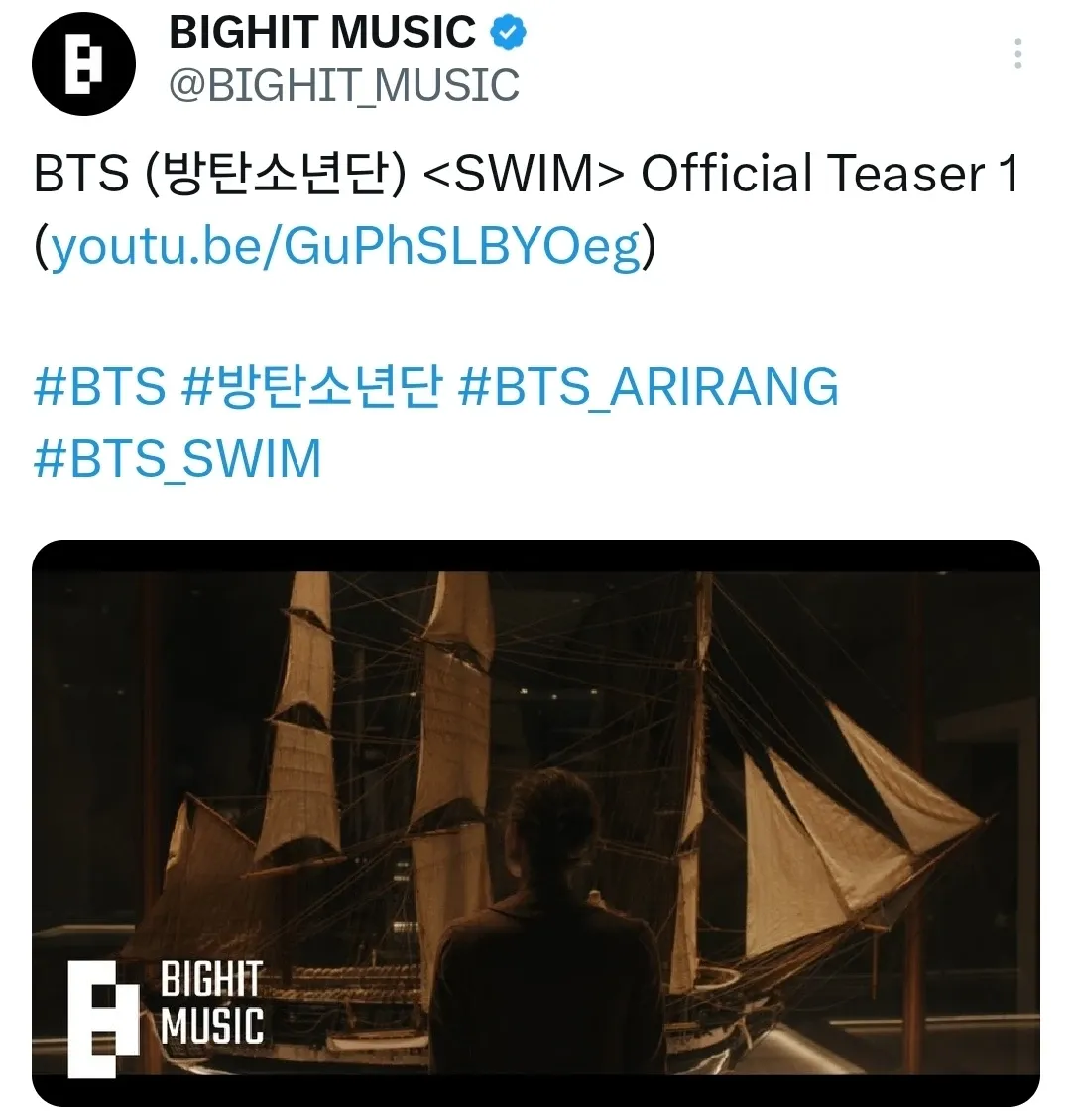The height and width of the screenshot is (1120, 1071).
Task: Open the three-dot more options menu
Action: 1018,55
